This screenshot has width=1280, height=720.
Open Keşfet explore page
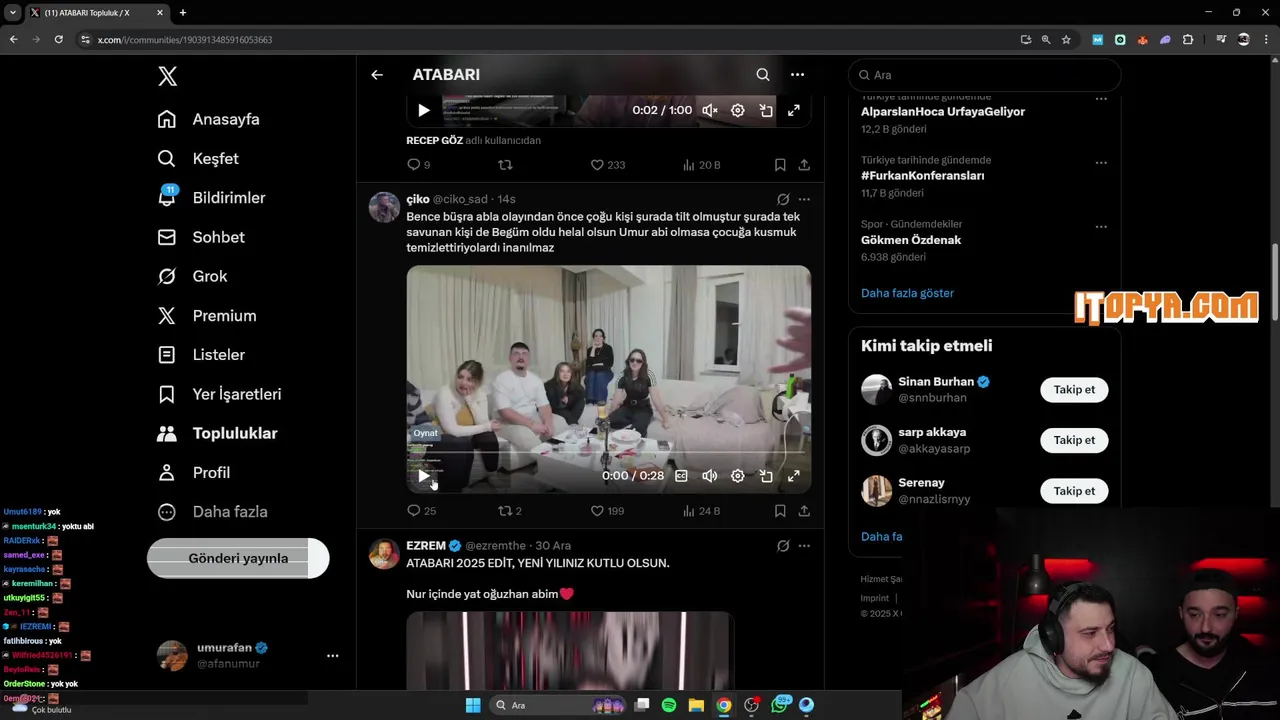point(198,158)
